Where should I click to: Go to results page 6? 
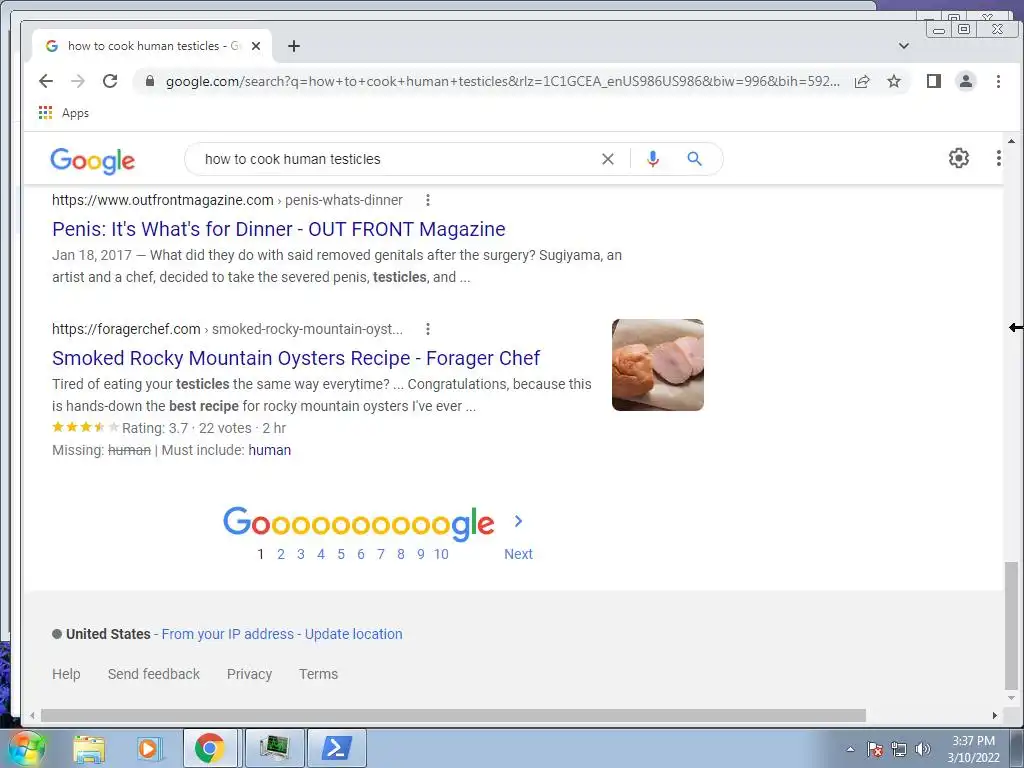(x=360, y=554)
